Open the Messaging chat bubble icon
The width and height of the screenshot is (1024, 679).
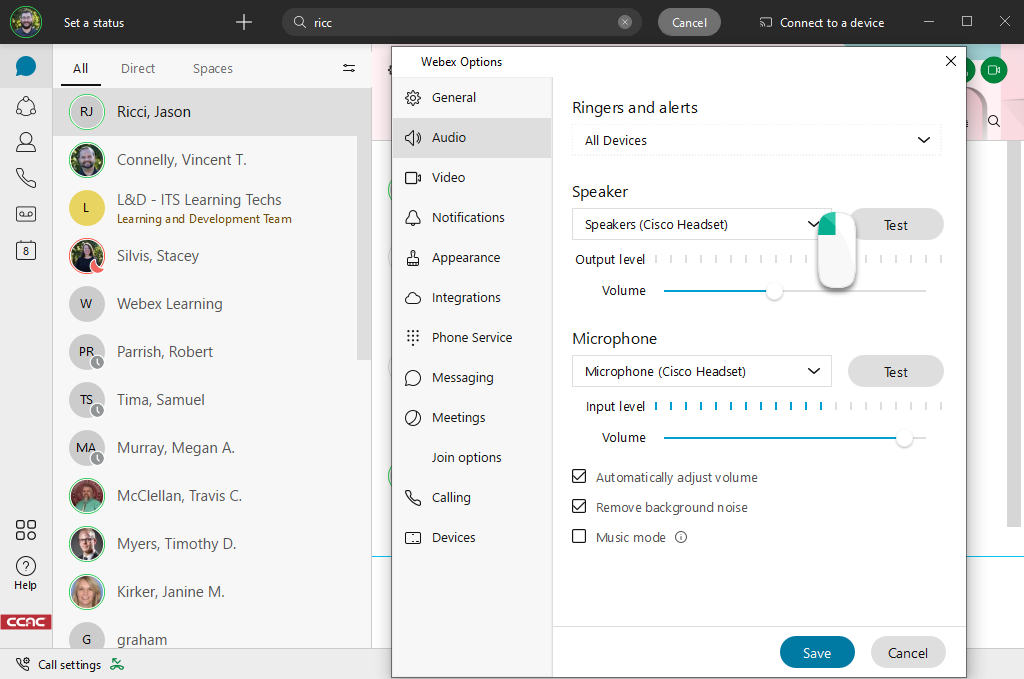click(x=25, y=68)
